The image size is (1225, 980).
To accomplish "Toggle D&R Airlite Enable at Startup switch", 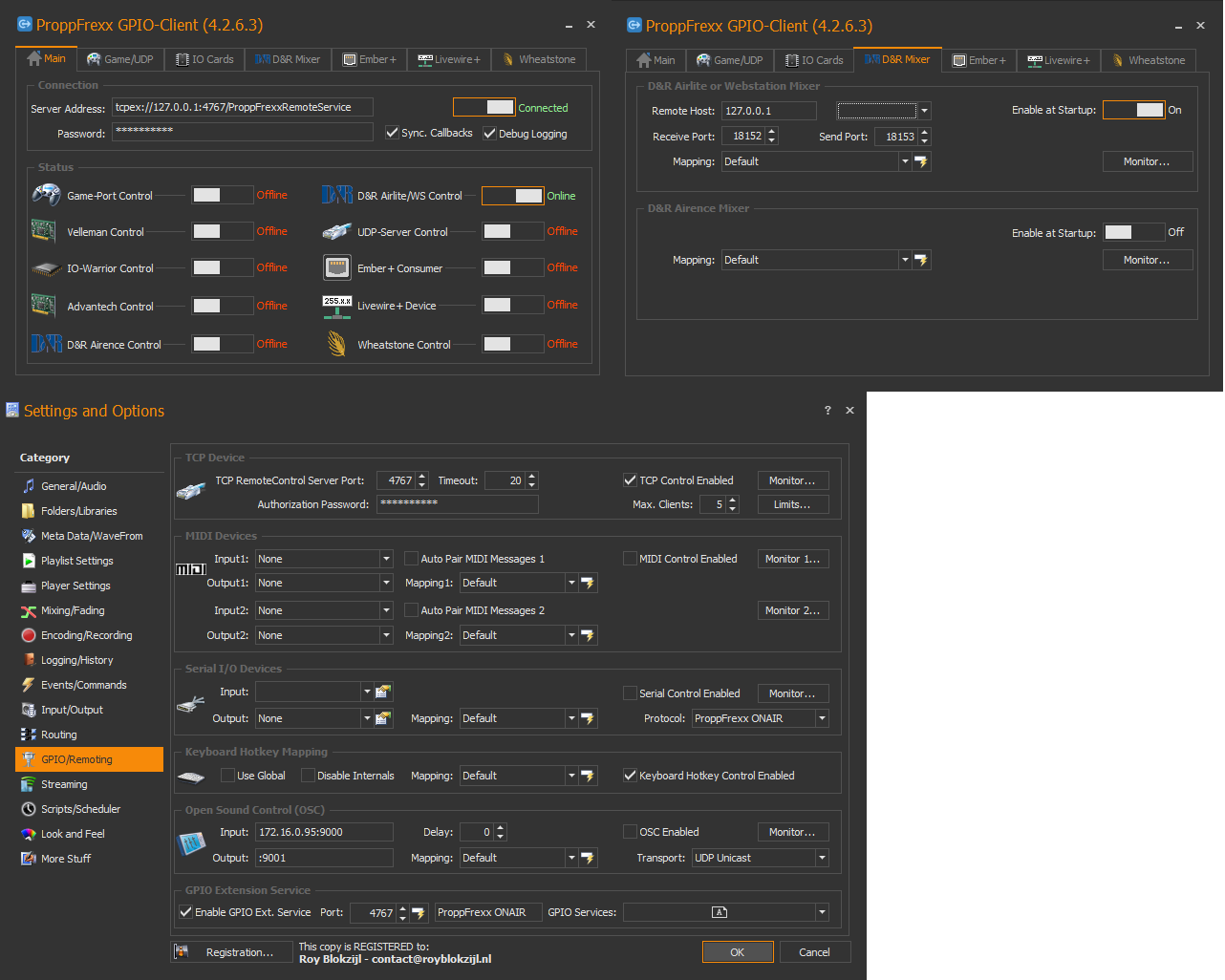I will point(1133,110).
